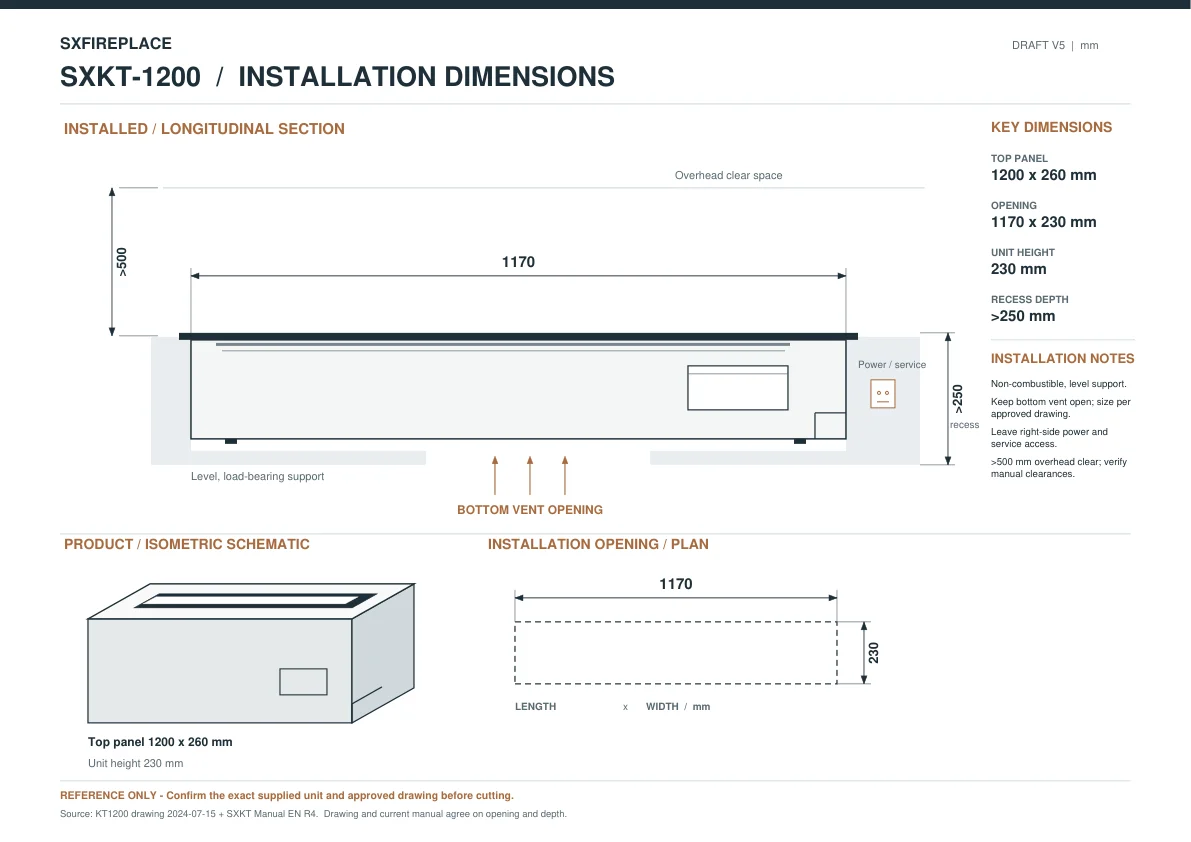This screenshot has height=842, width=1191.
Task: Click the left bottom vent arrow
Action: coord(495,475)
